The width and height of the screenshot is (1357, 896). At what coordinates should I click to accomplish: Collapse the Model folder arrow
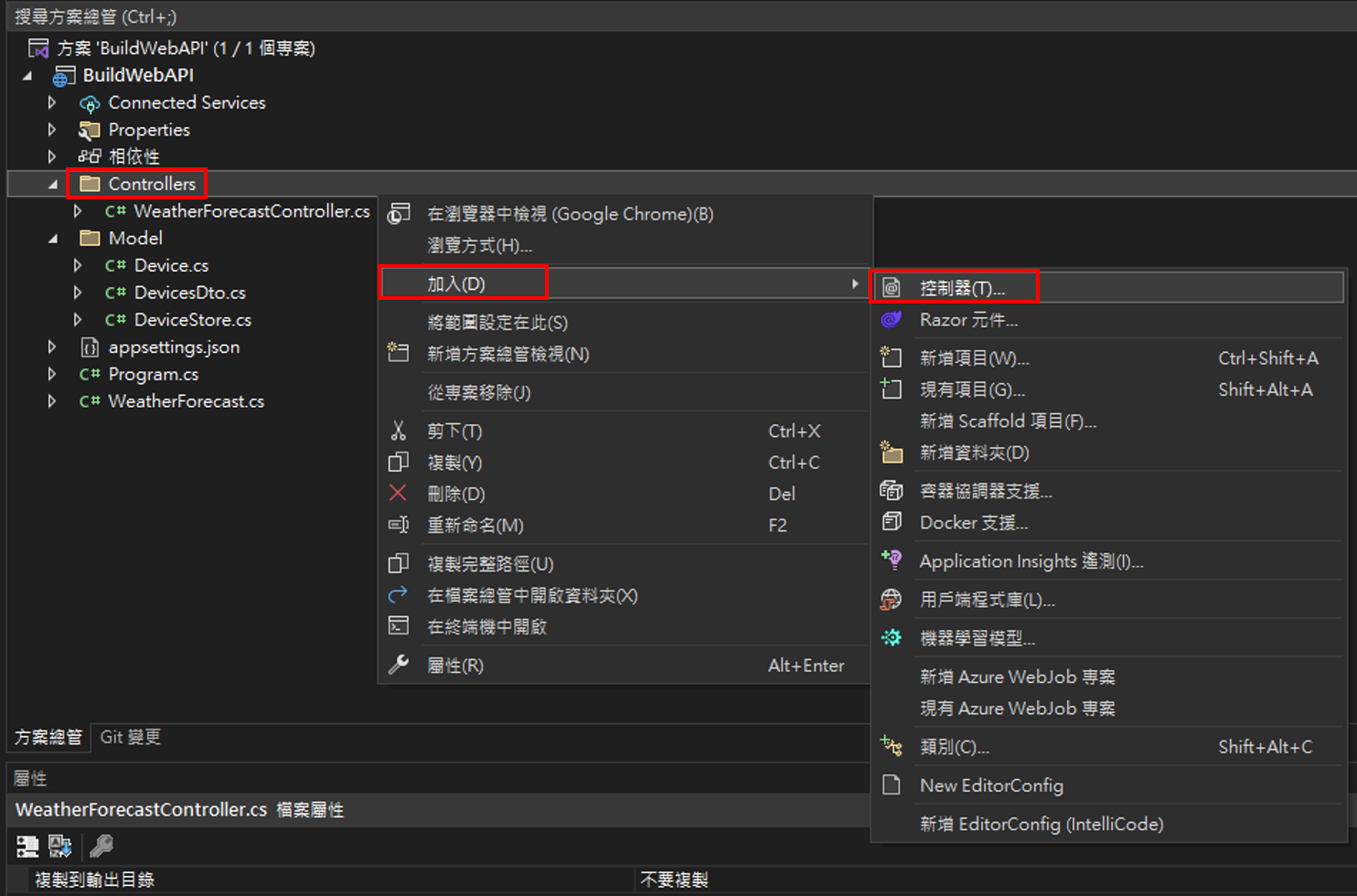[53, 239]
